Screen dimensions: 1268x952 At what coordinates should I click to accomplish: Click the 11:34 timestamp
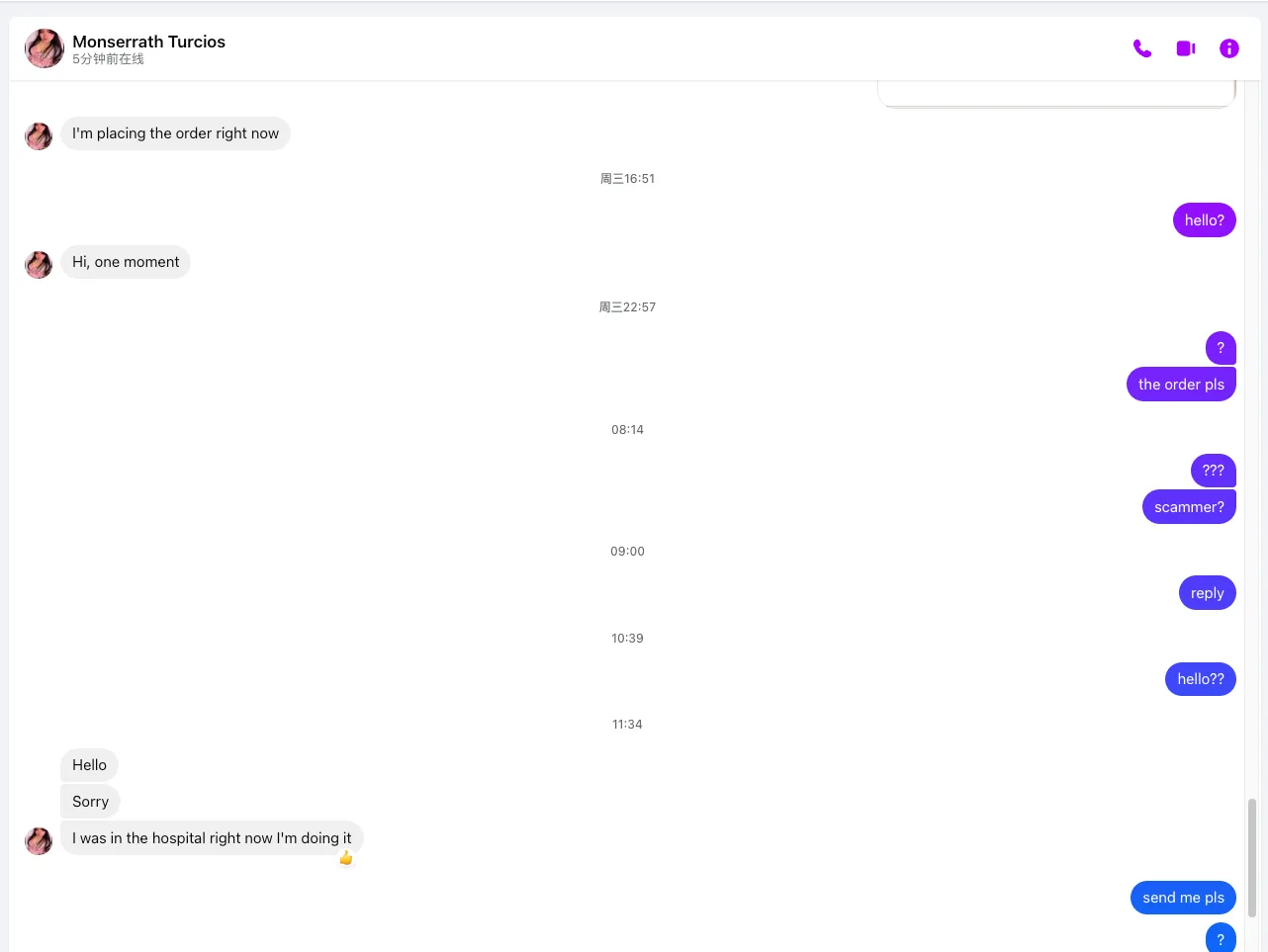click(x=627, y=725)
